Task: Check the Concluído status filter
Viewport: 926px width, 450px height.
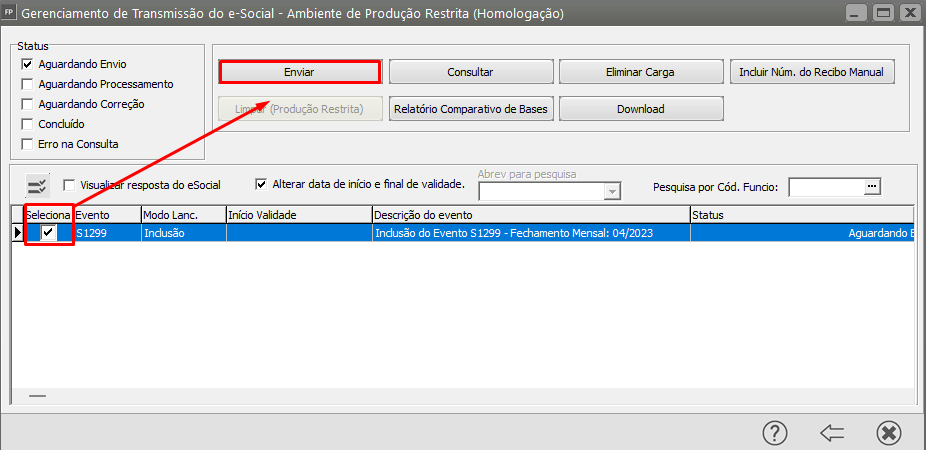Action: [x=27, y=124]
